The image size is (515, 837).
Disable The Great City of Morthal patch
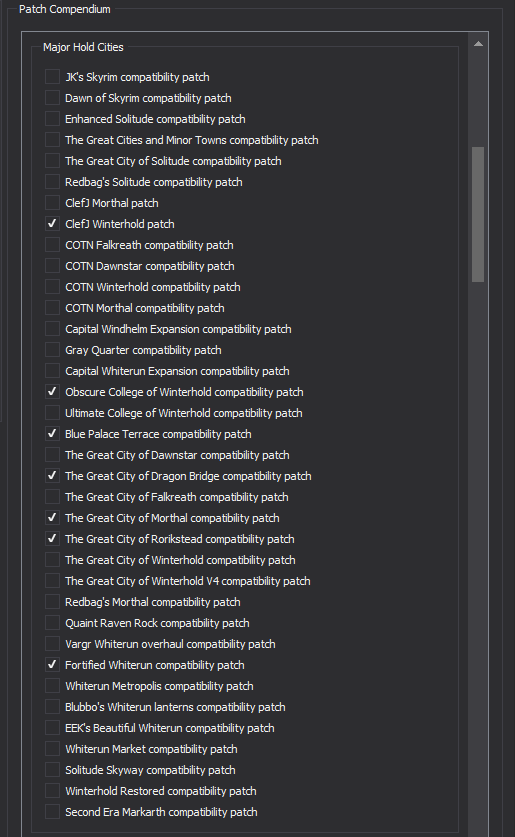click(x=52, y=518)
